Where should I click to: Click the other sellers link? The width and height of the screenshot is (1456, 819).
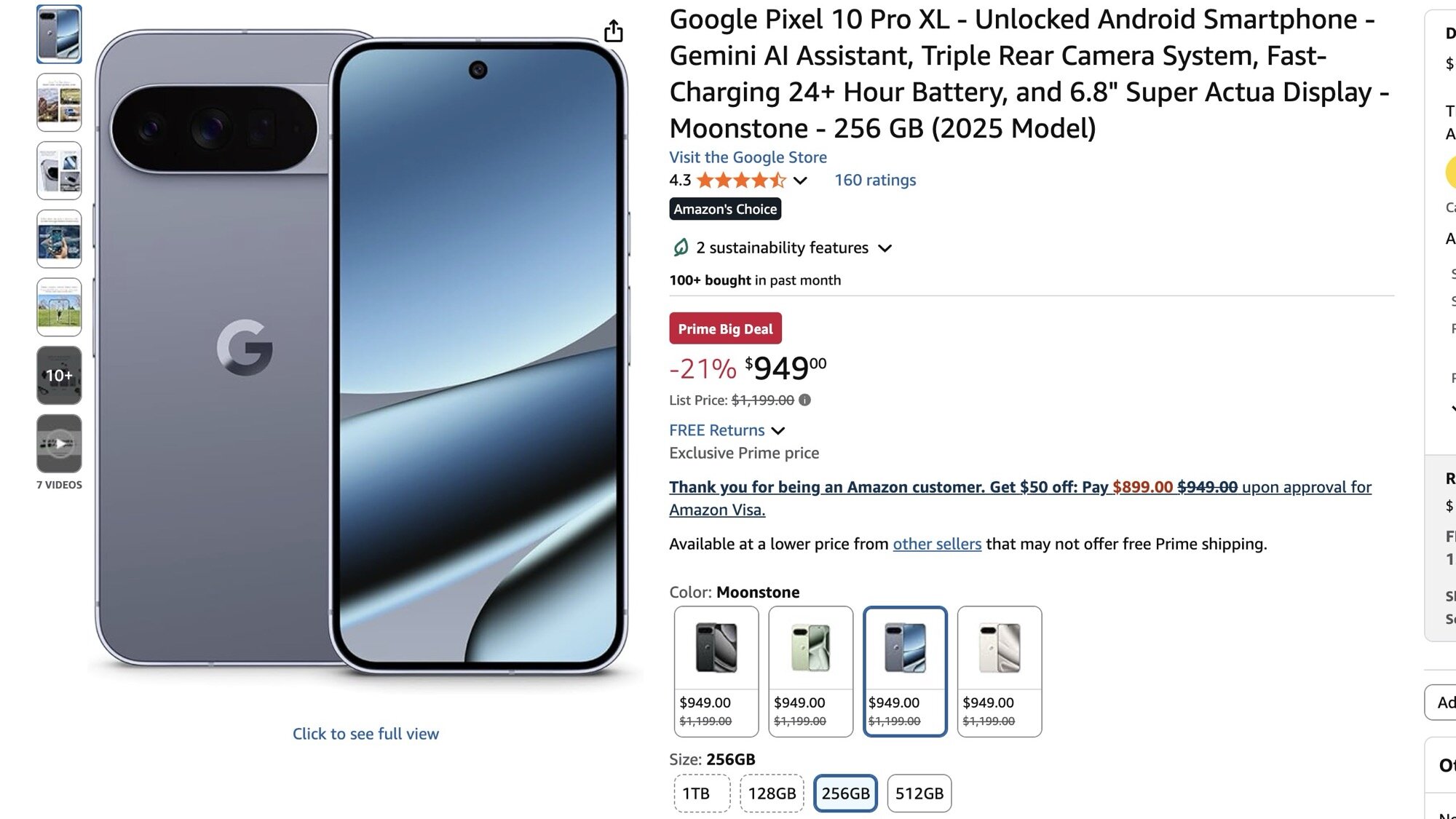pos(937,544)
